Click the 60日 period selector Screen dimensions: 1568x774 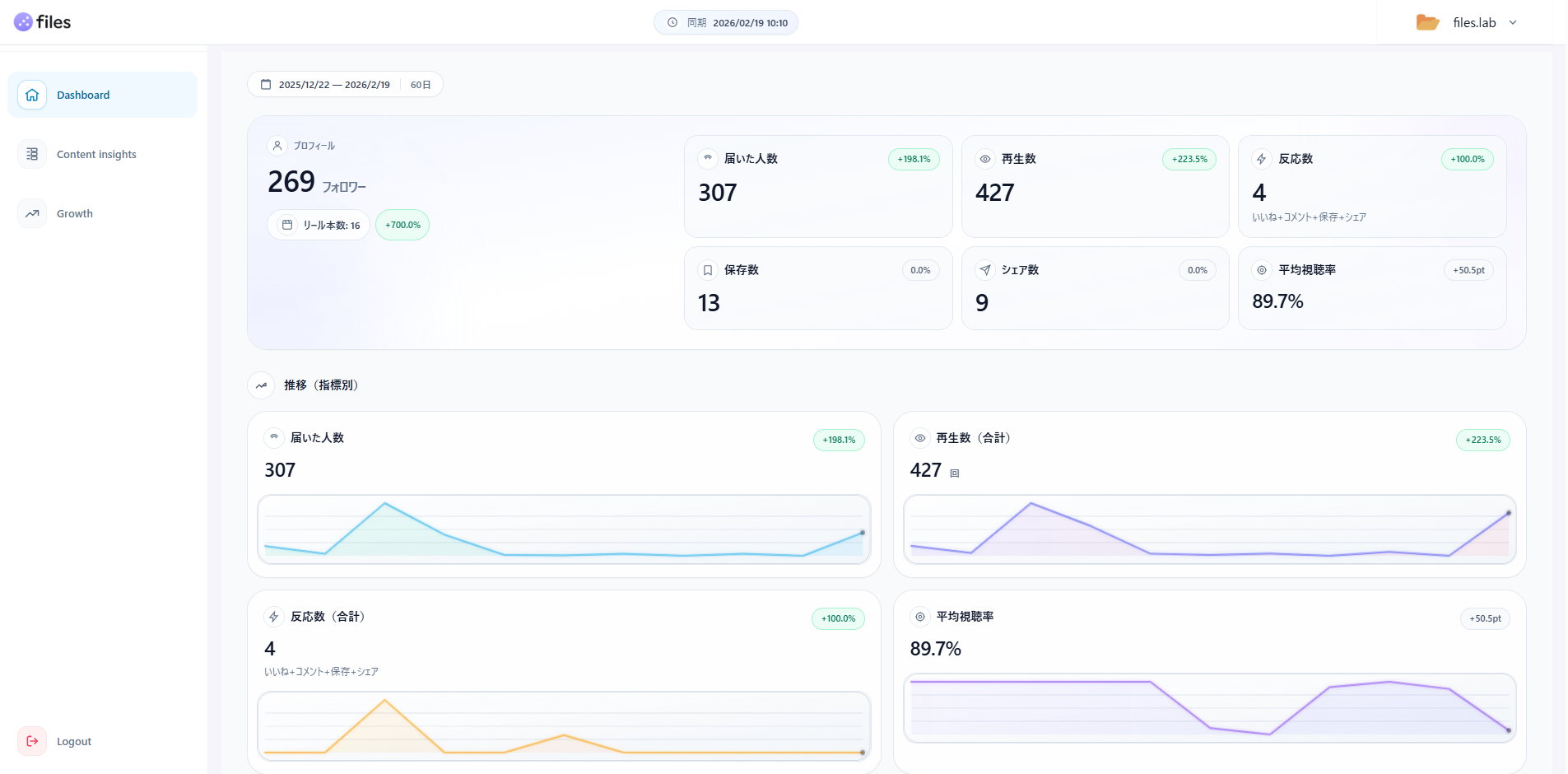(421, 85)
